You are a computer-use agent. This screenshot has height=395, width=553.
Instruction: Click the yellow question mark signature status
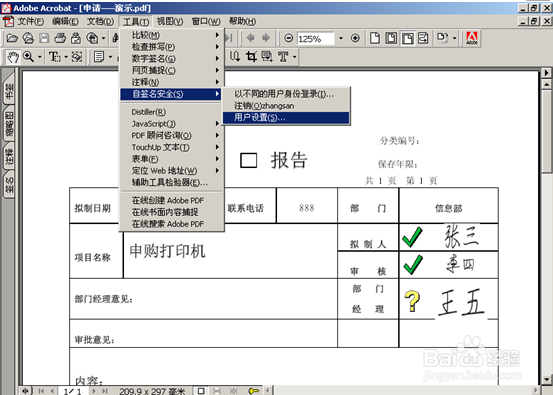pyautogui.click(x=412, y=301)
